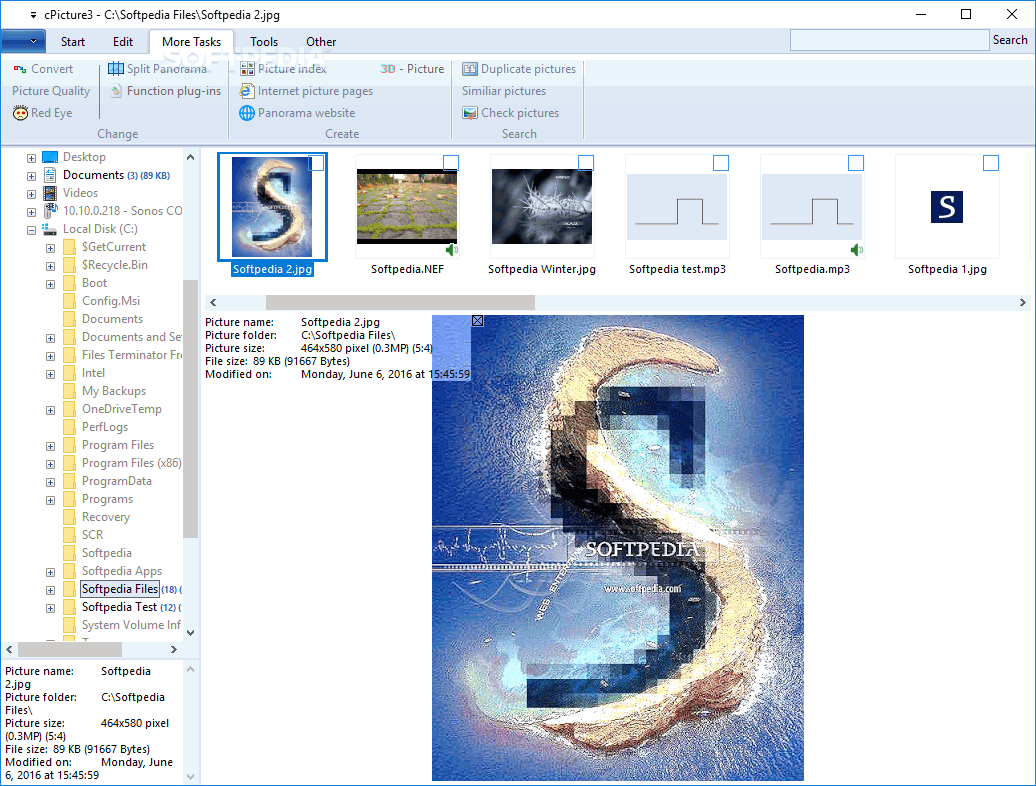Expand the $GetCurrent folder node
This screenshot has width=1036, height=786.
(50, 248)
